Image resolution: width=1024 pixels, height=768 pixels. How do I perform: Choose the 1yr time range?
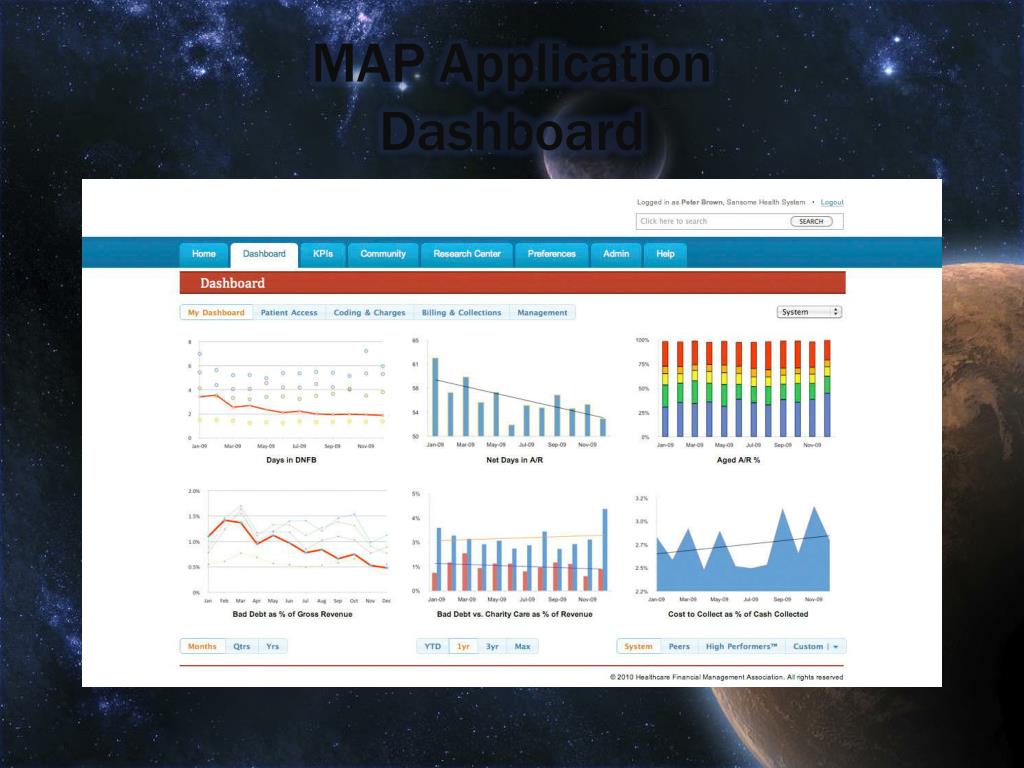[x=464, y=647]
